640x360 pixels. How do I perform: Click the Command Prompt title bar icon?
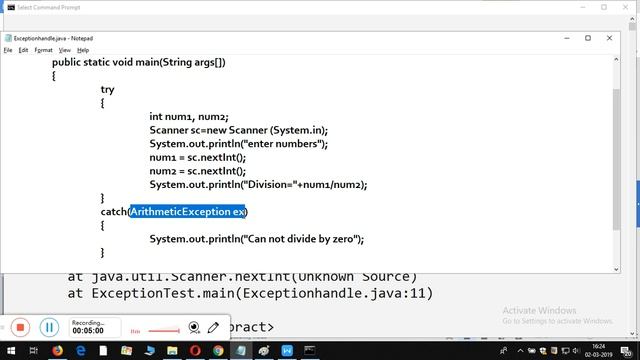[11, 7]
